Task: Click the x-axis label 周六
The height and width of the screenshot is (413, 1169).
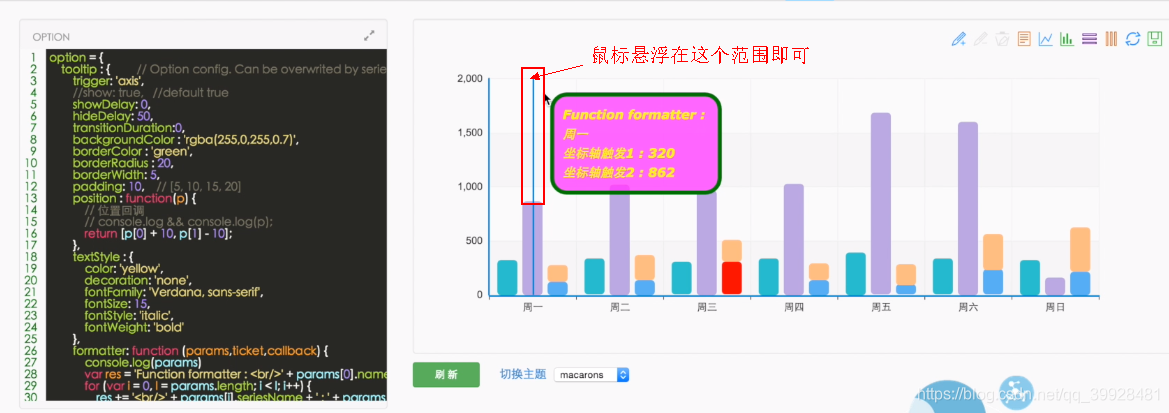Action: (x=968, y=306)
